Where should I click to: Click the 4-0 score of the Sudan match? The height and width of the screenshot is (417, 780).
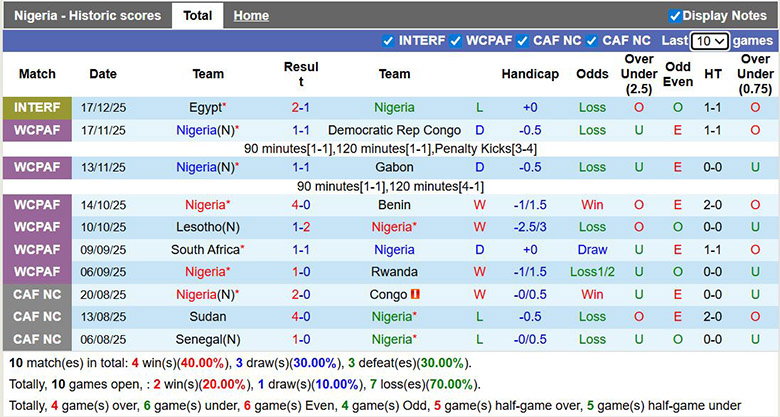pos(300,317)
